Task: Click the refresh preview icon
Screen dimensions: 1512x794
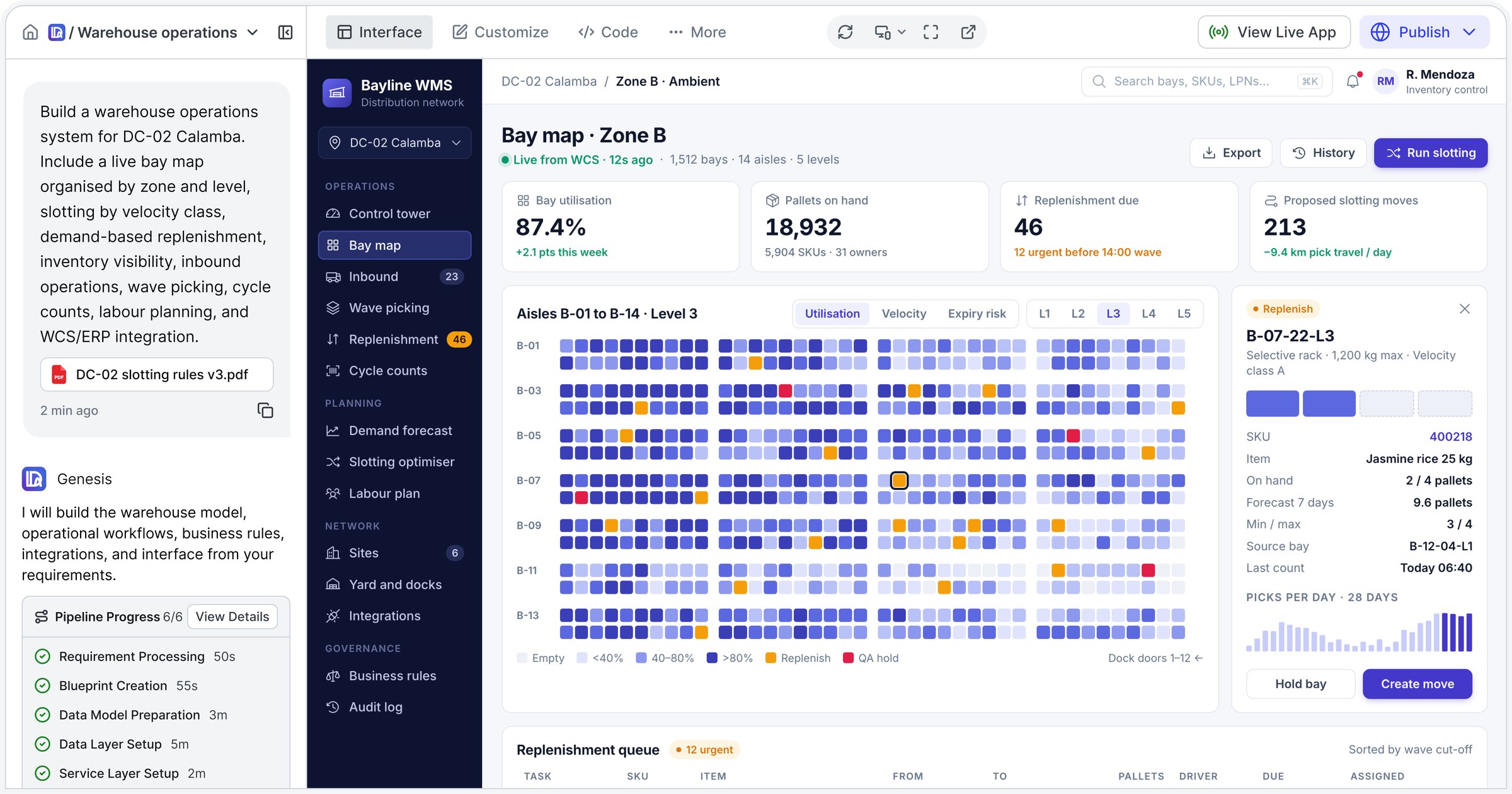Action: (x=845, y=32)
